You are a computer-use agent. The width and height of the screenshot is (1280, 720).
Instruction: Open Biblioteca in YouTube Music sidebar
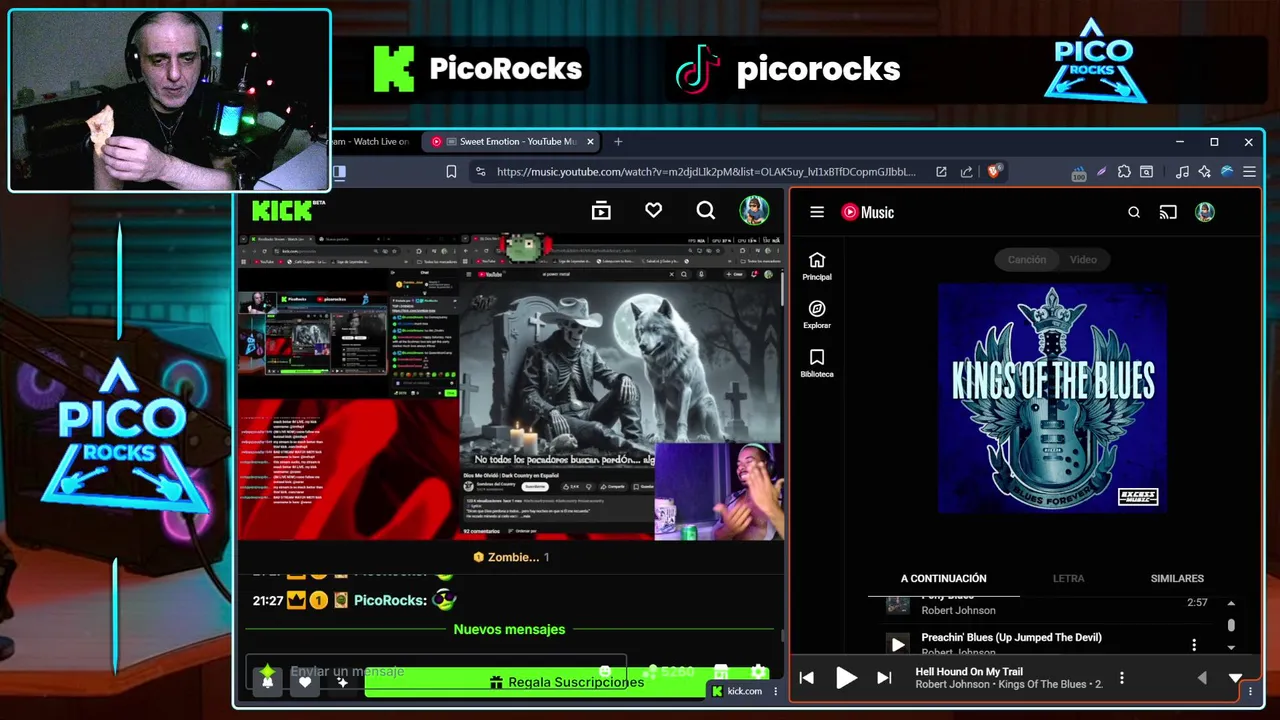(x=817, y=364)
